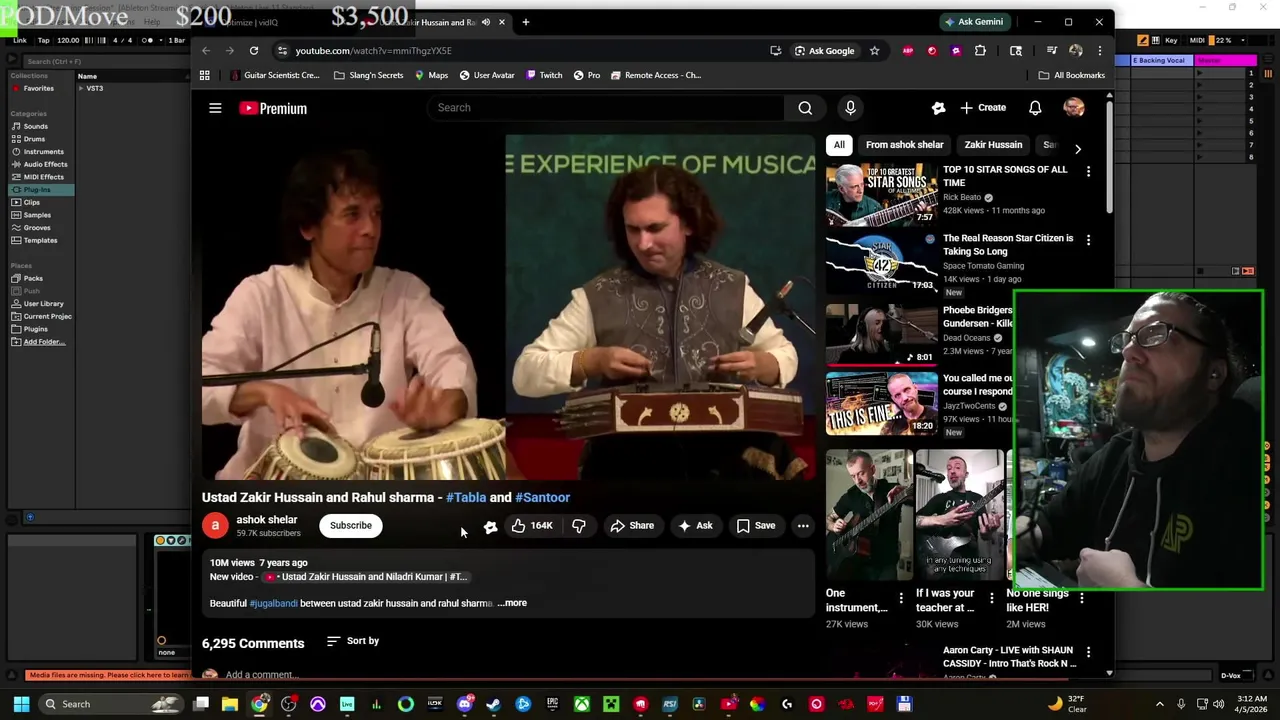Expand the description with ...more
The height and width of the screenshot is (720, 1280).
tap(512, 603)
